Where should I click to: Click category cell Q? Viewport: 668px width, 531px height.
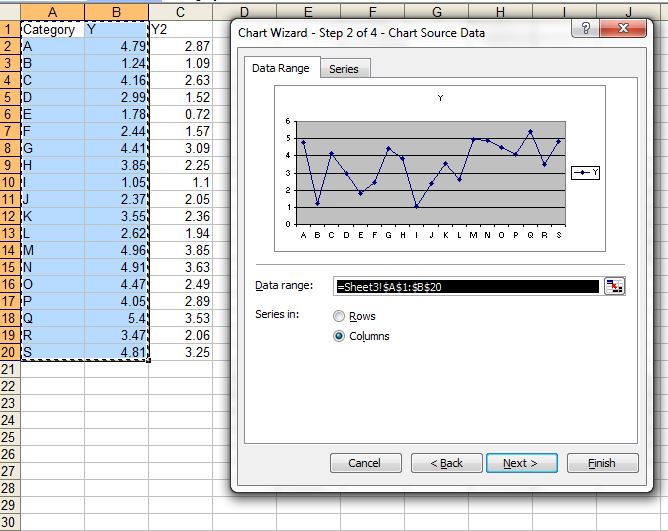(x=52, y=318)
